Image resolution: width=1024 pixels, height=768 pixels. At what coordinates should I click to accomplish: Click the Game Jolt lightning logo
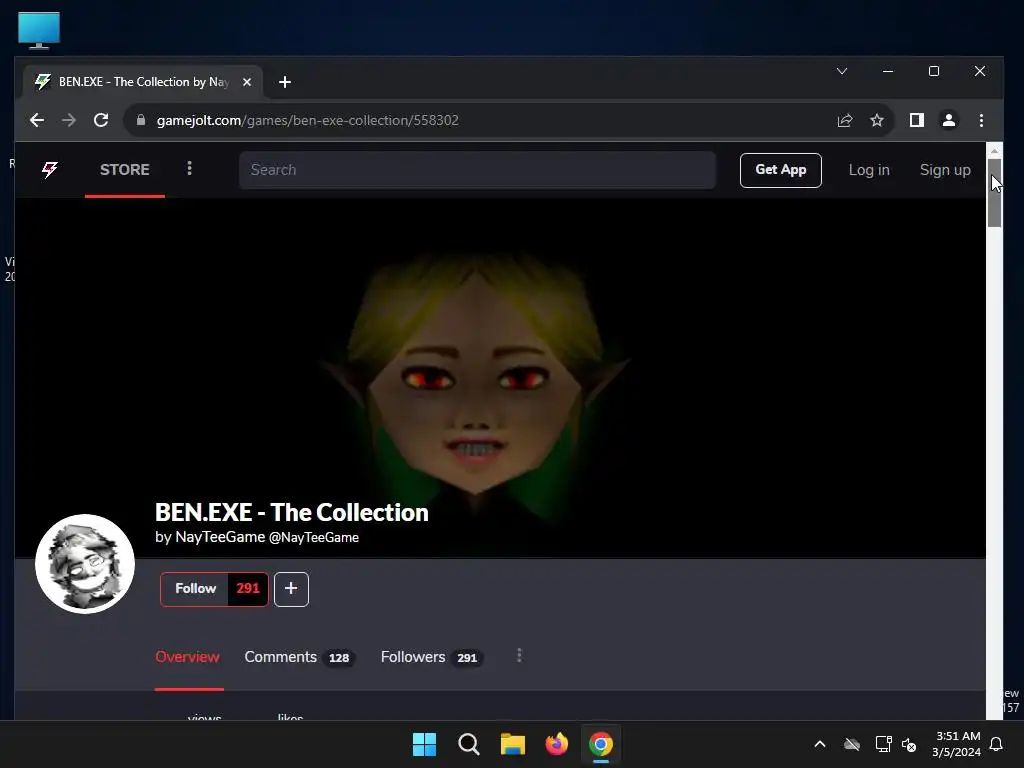(50, 170)
